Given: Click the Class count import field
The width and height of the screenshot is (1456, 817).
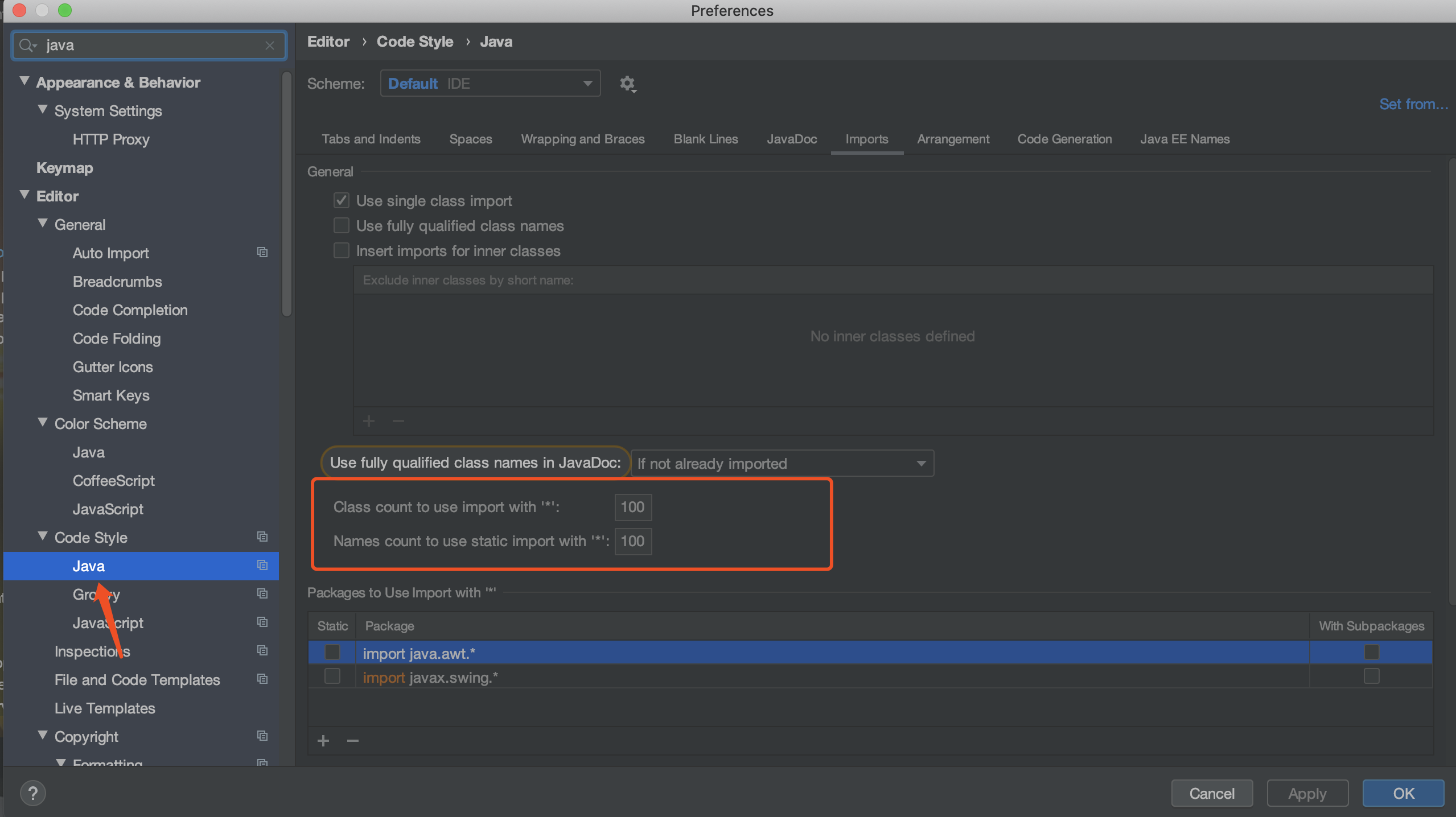Looking at the screenshot, I should (632, 507).
